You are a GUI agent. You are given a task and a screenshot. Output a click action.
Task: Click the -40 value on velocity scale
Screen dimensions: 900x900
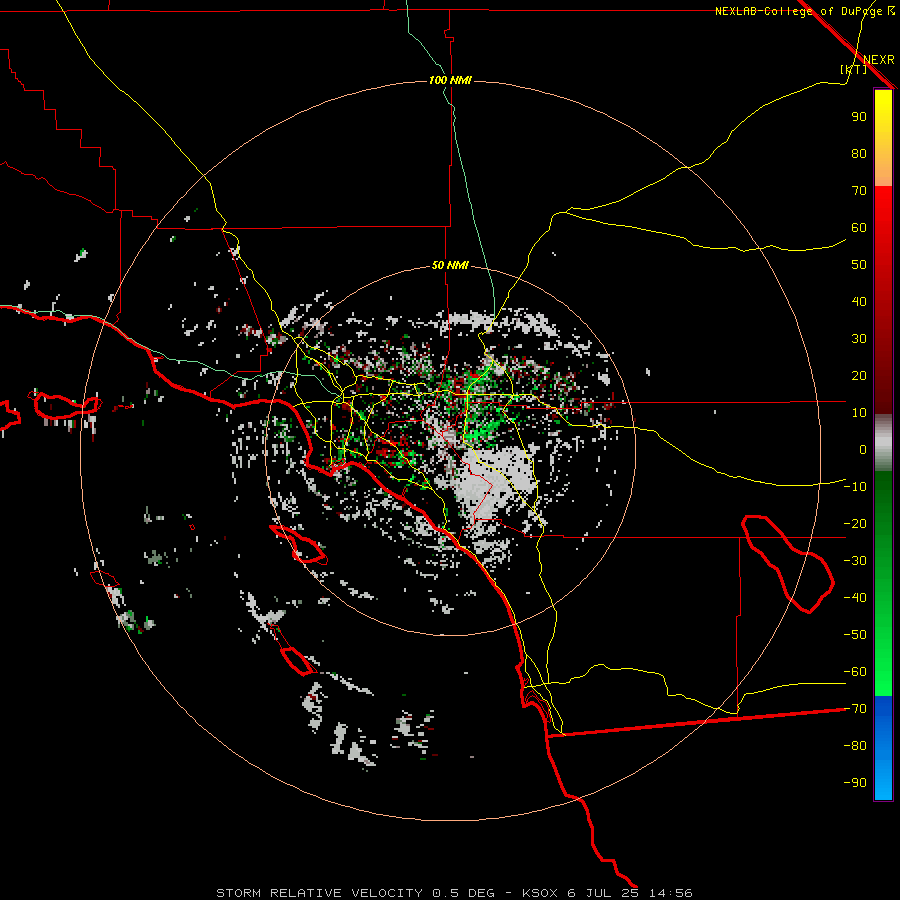(x=855, y=598)
